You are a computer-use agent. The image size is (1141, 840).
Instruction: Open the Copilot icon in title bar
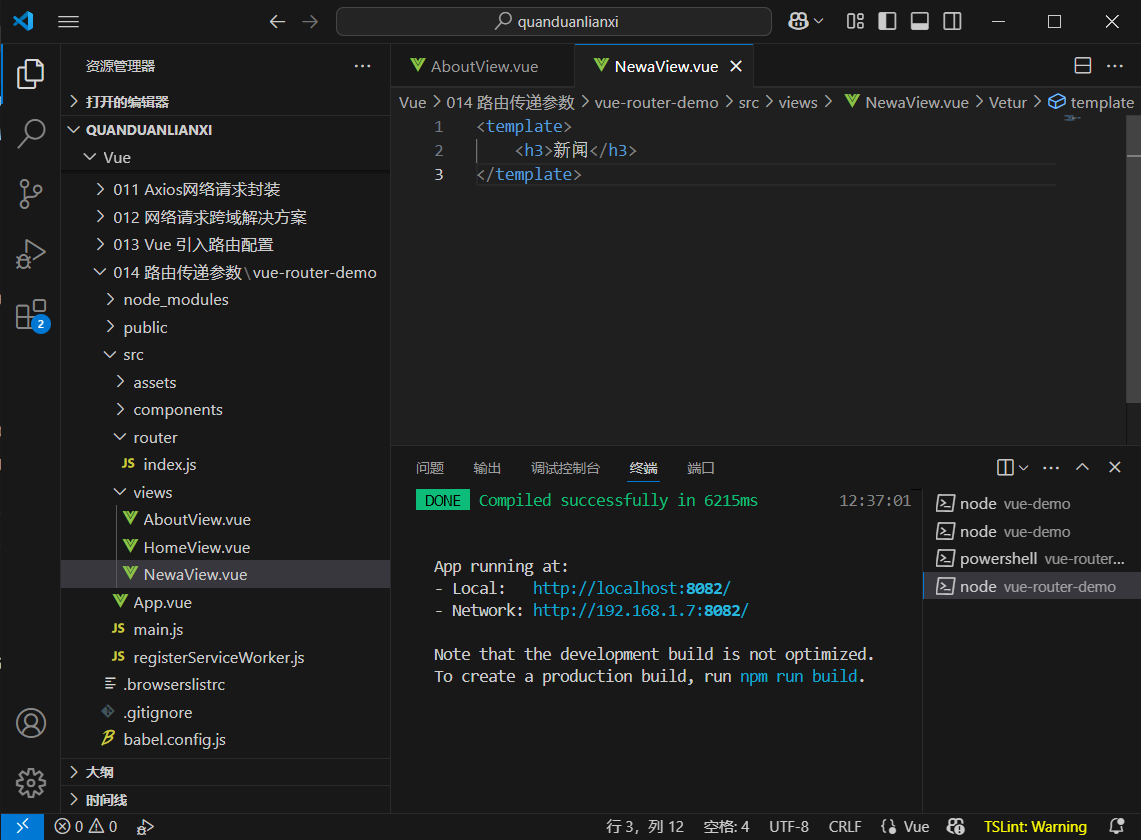798,21
